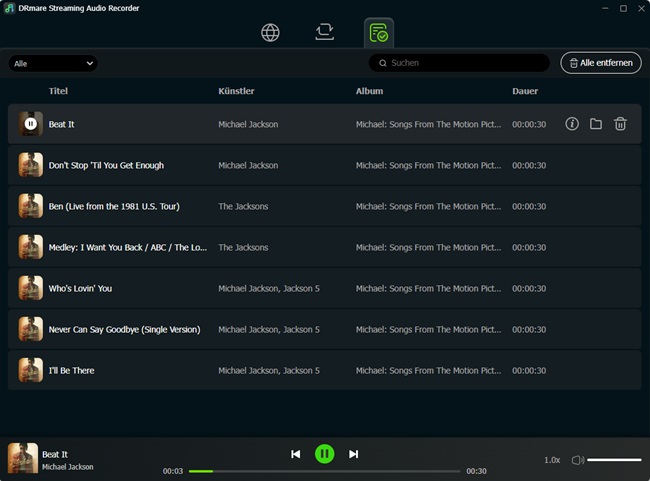Skip to the previous track
The image size is (650, 481).
[x=296, y=454]
